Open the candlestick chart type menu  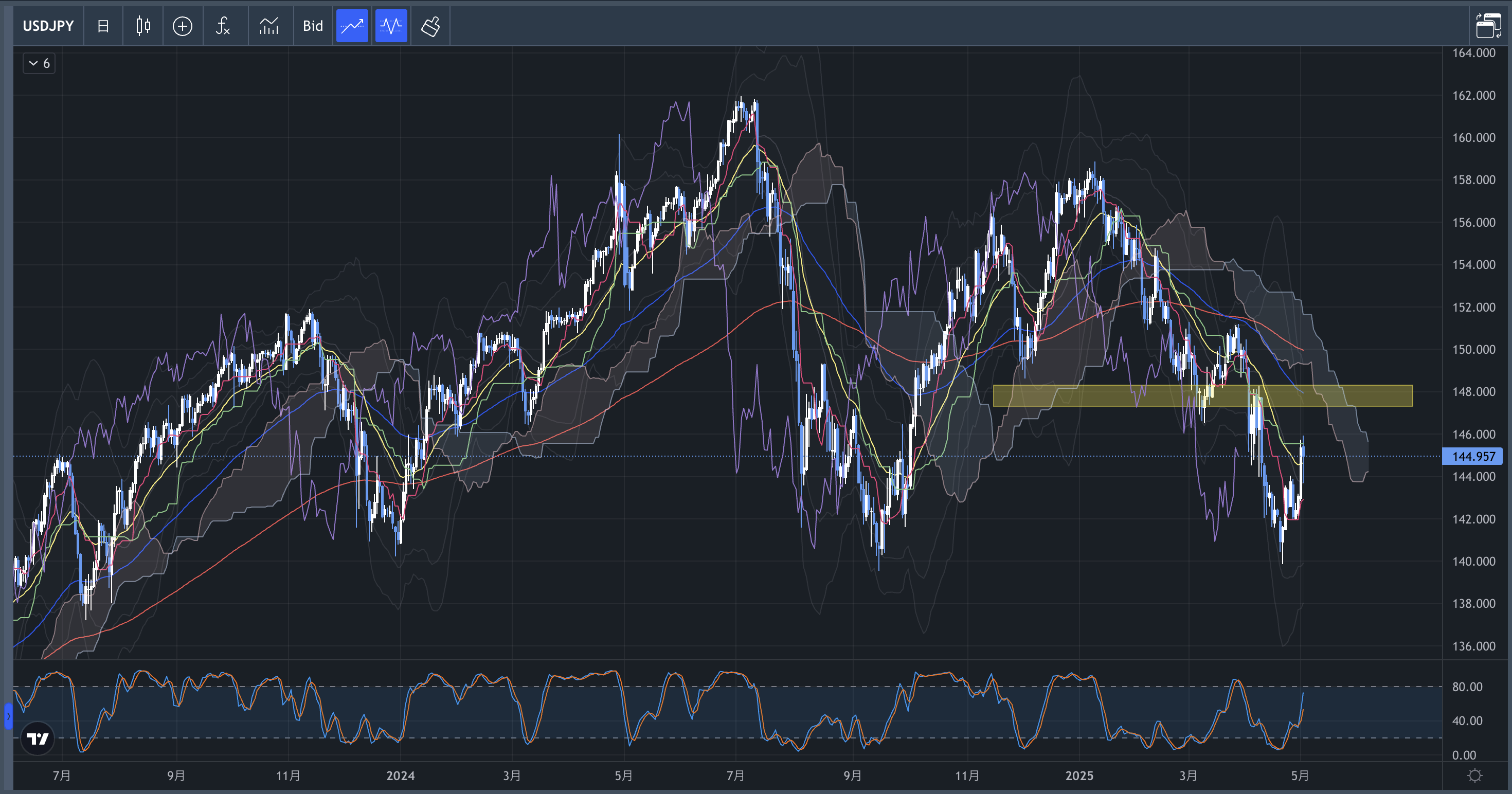(143, 26)
